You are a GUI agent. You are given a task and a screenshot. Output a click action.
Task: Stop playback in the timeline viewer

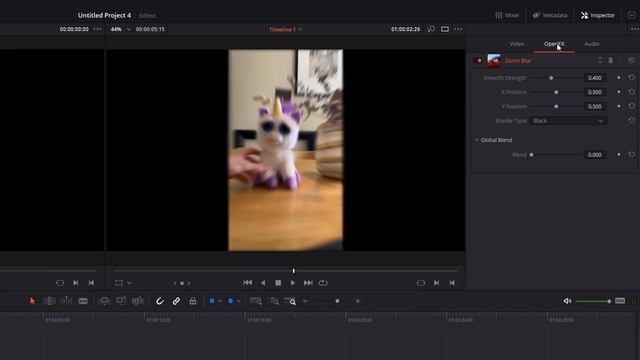(x=278, y=283)
